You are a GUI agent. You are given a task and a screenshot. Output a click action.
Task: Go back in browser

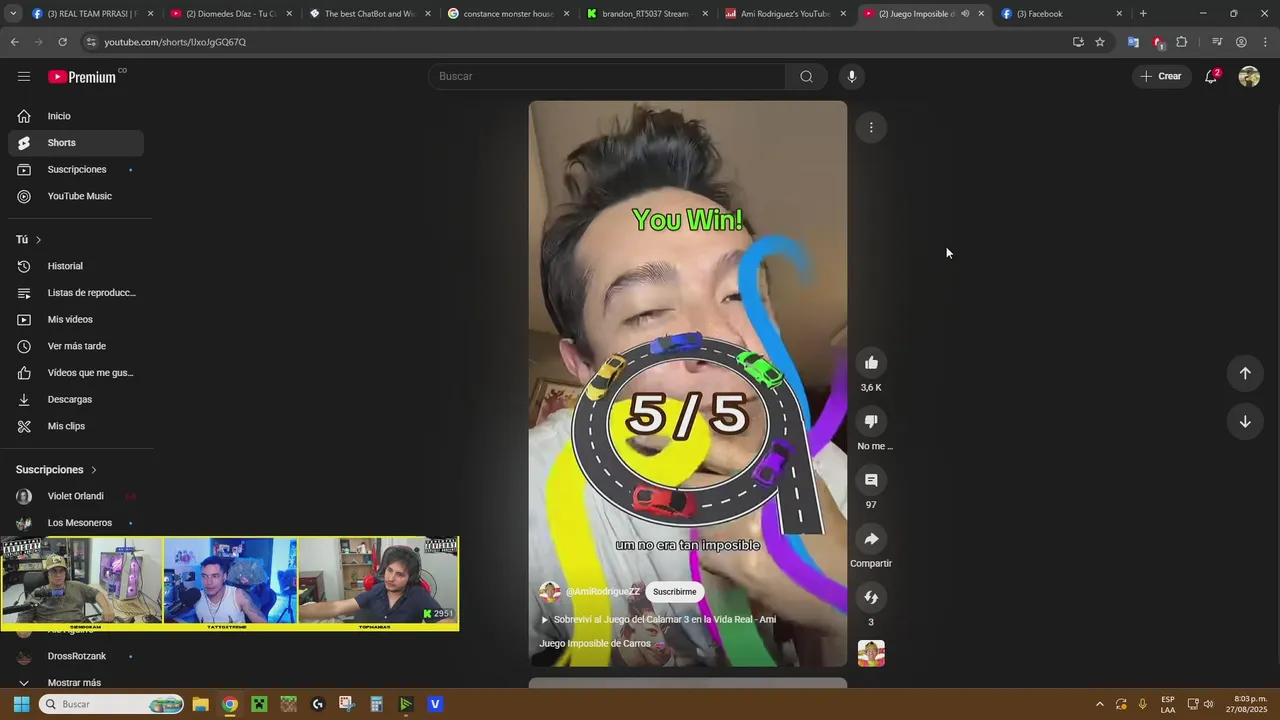tap(14, 42)
